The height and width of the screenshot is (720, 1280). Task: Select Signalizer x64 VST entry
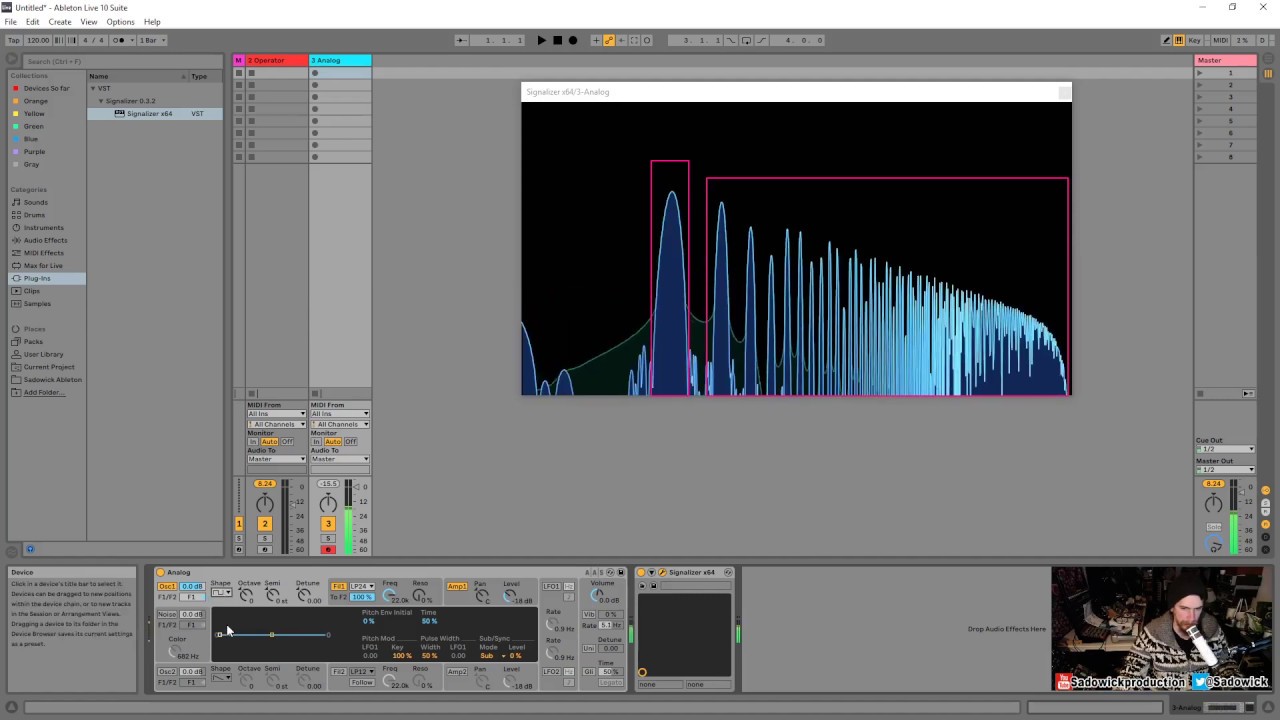point(154,114)
